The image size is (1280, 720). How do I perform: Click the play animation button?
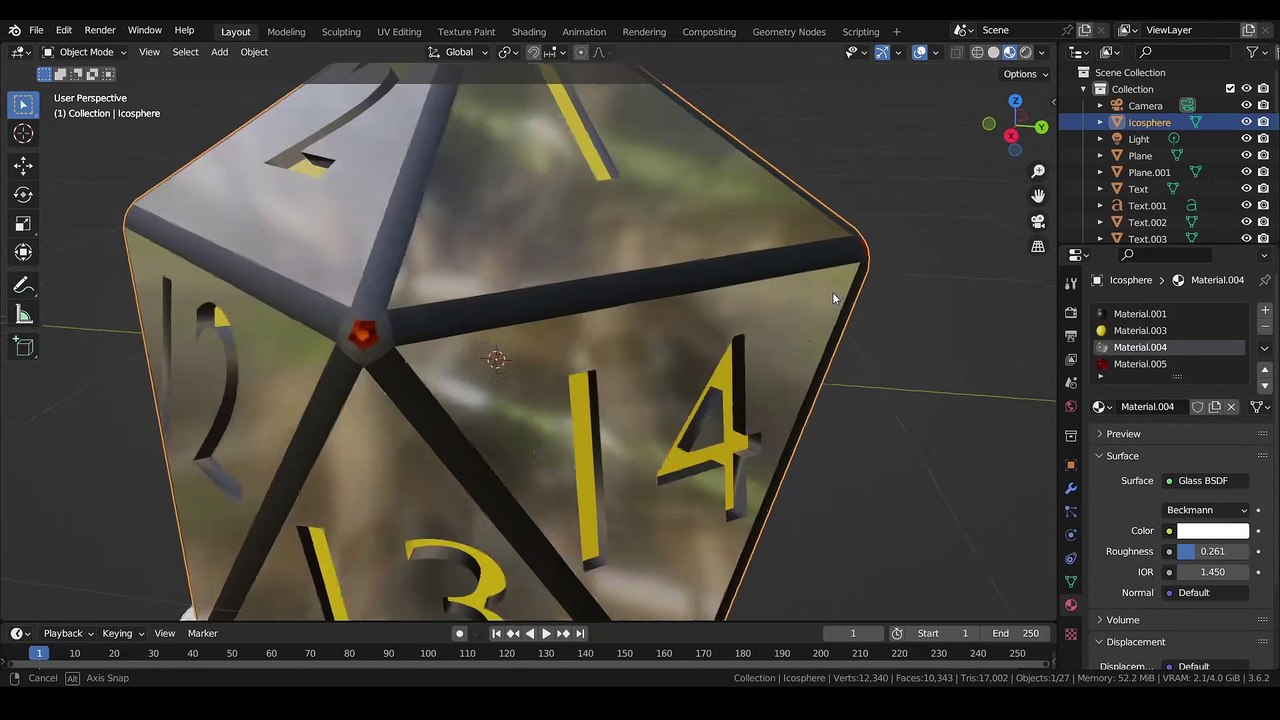tap(546, 633)
